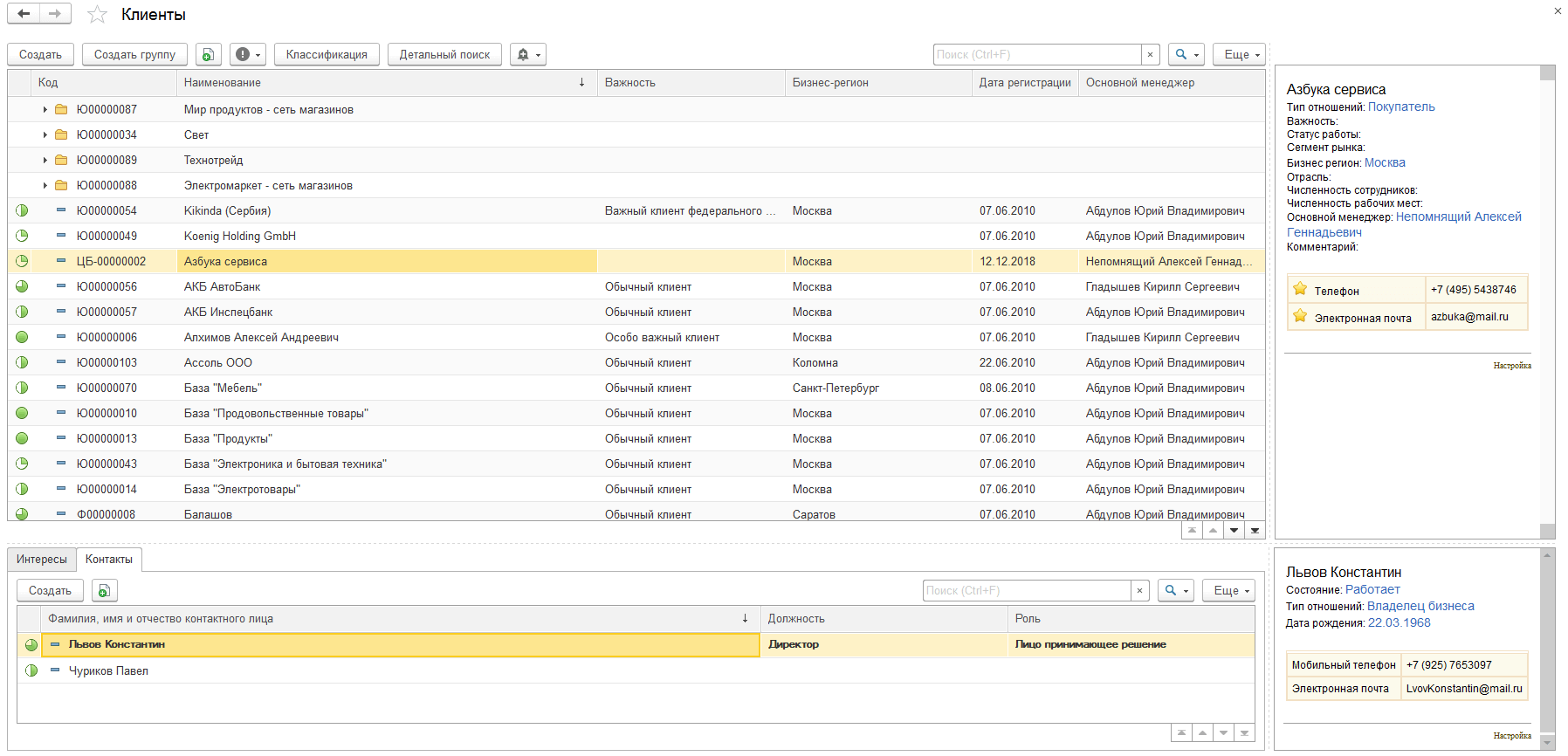The image size is (1568, 756).
Task: Switch to the Интересы tab
Action: tap(41, 560)
